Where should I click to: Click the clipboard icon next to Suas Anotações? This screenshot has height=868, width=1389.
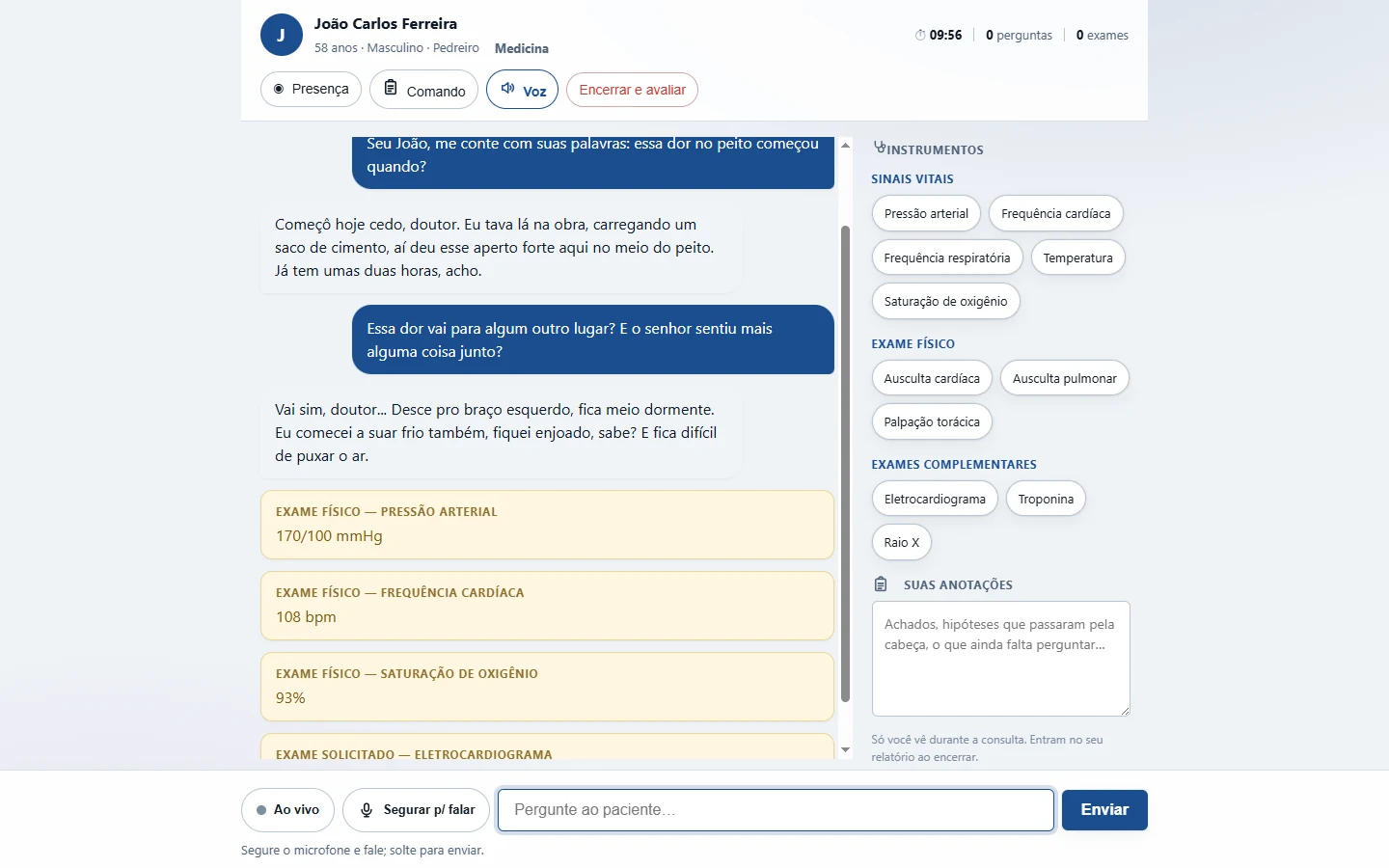pos(881,584)
